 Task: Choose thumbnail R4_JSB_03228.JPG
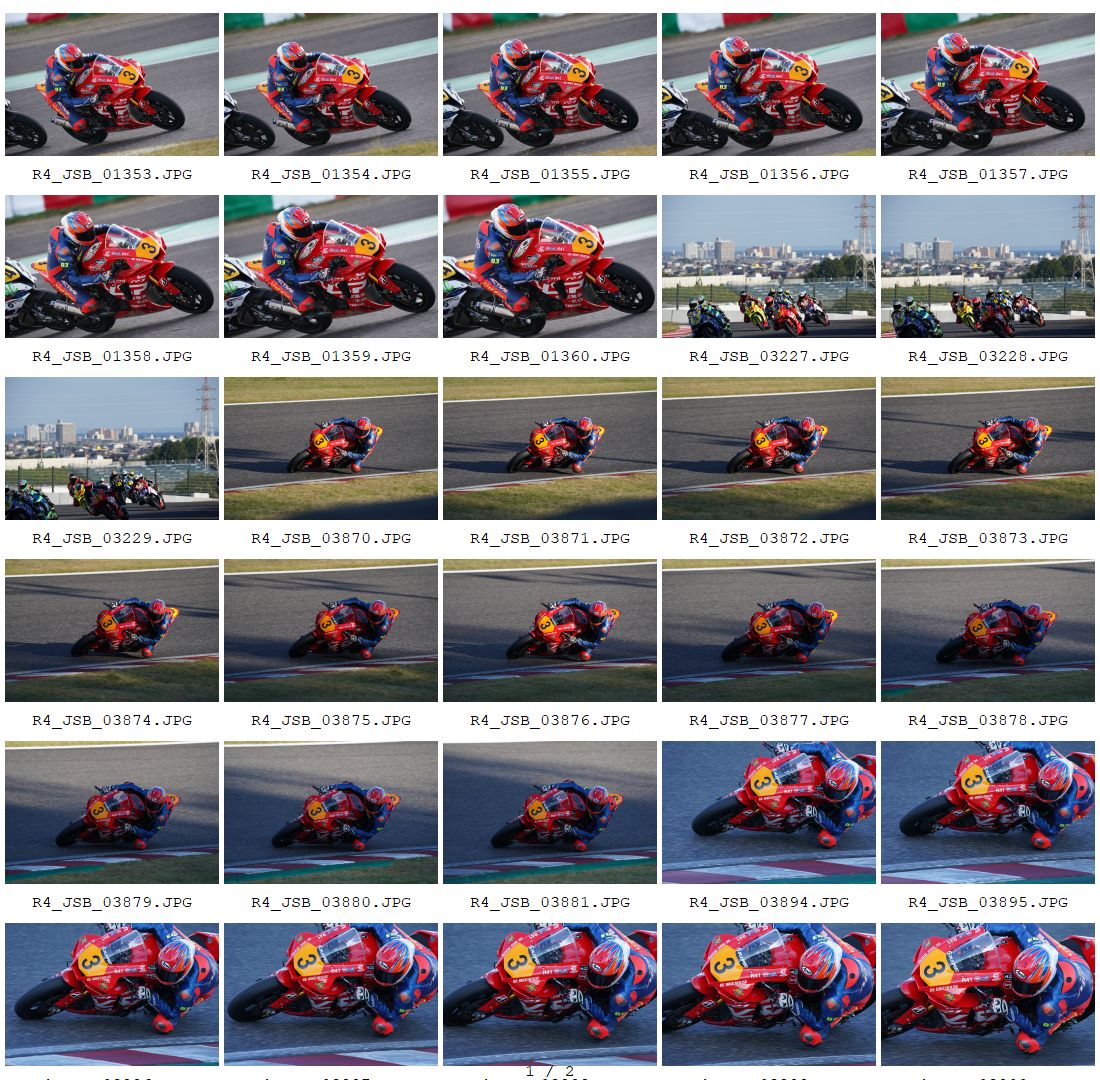988,266
